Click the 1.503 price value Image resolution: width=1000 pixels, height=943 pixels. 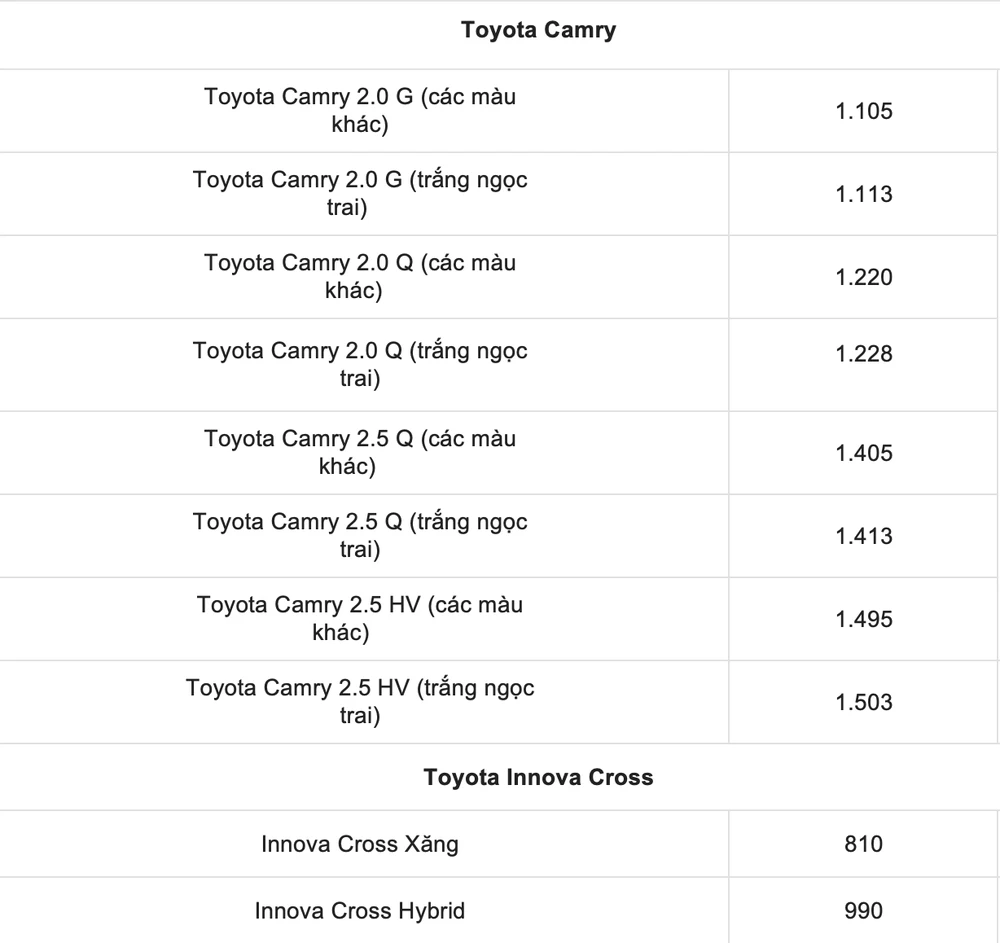864,702
